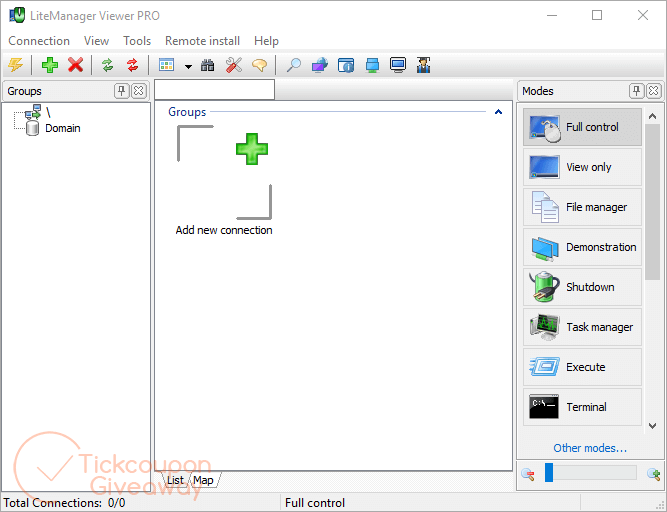Switch to the Map tab
667x512 pixels.
[203, 480]
